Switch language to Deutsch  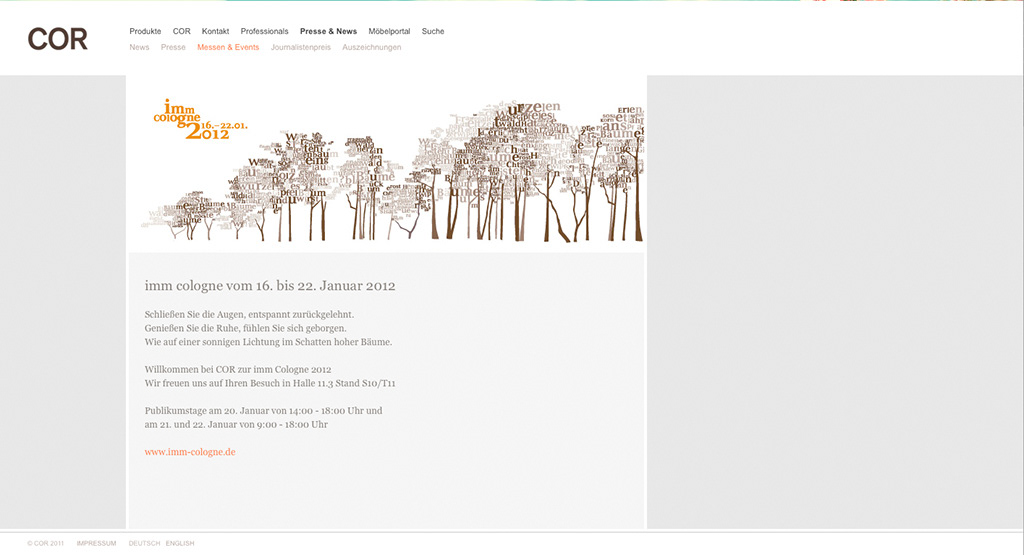click(x=144, y=543)
